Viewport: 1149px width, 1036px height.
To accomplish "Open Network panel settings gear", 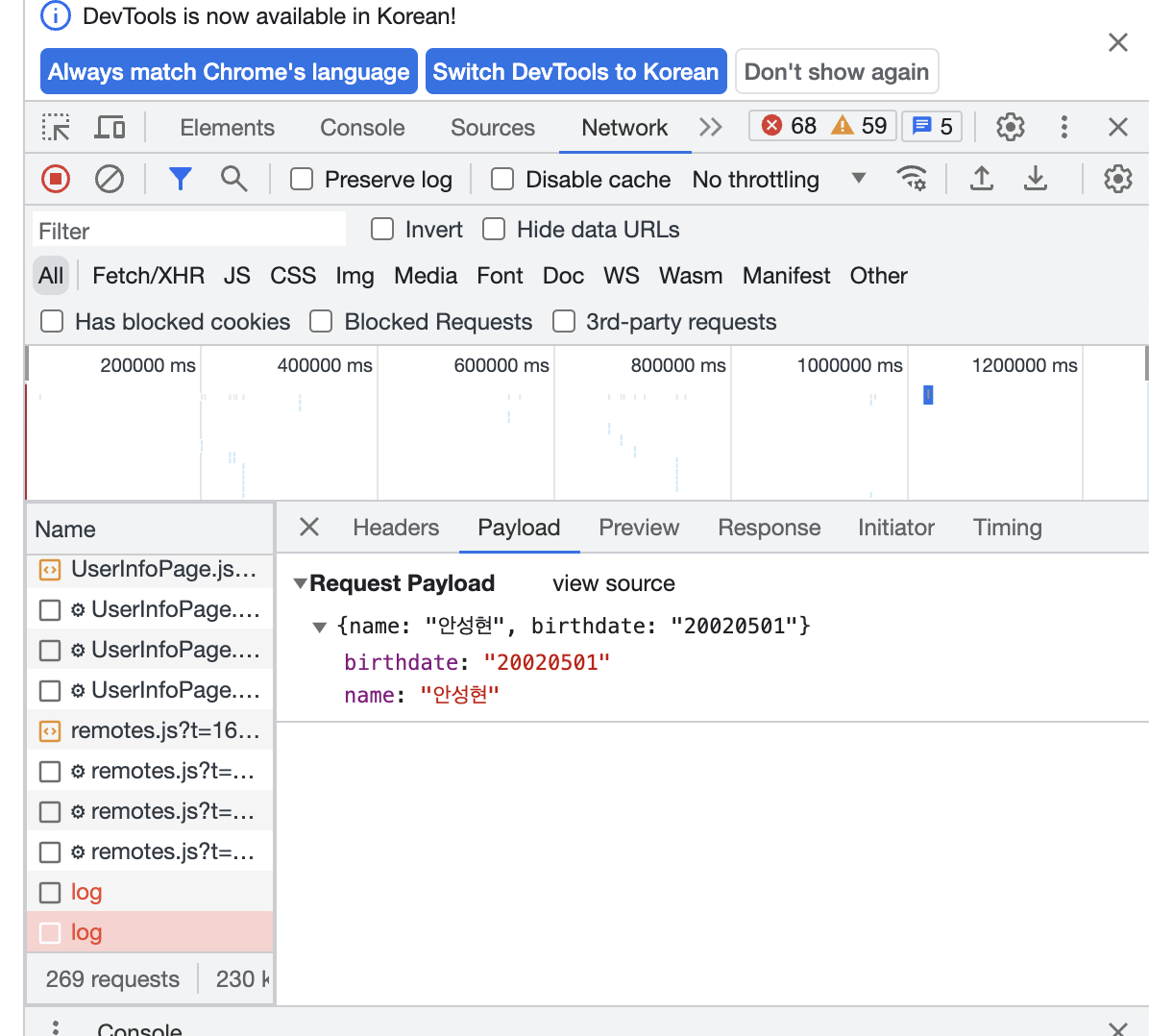I will point(1117,179).
